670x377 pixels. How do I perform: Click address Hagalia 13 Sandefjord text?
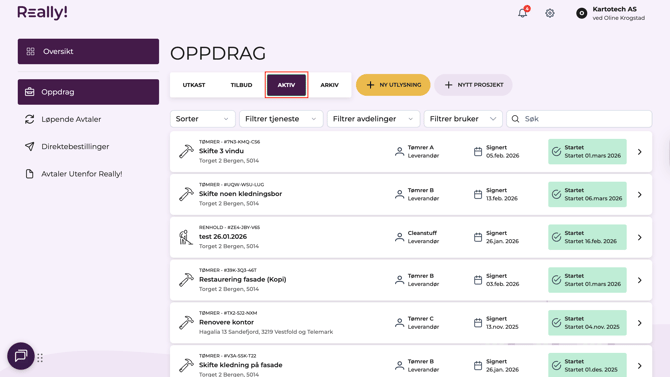(266, 332)
